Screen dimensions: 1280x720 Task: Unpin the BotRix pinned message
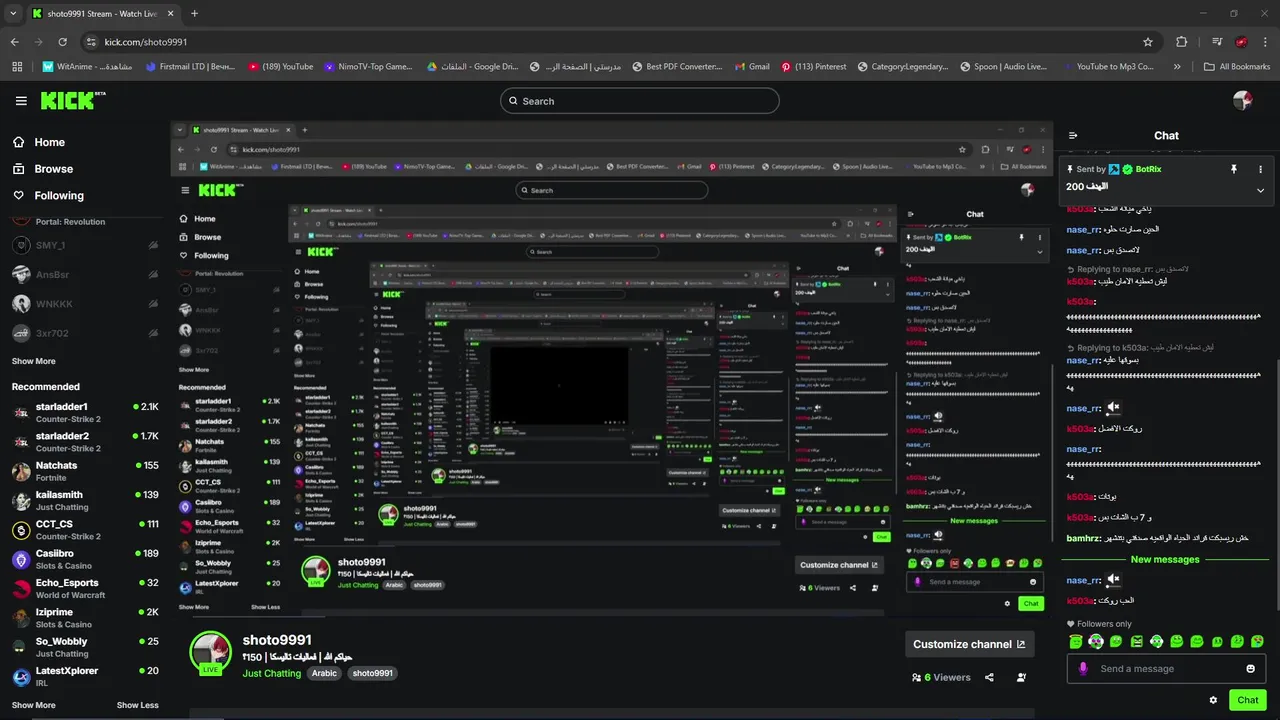click(x=1234, y=170)
